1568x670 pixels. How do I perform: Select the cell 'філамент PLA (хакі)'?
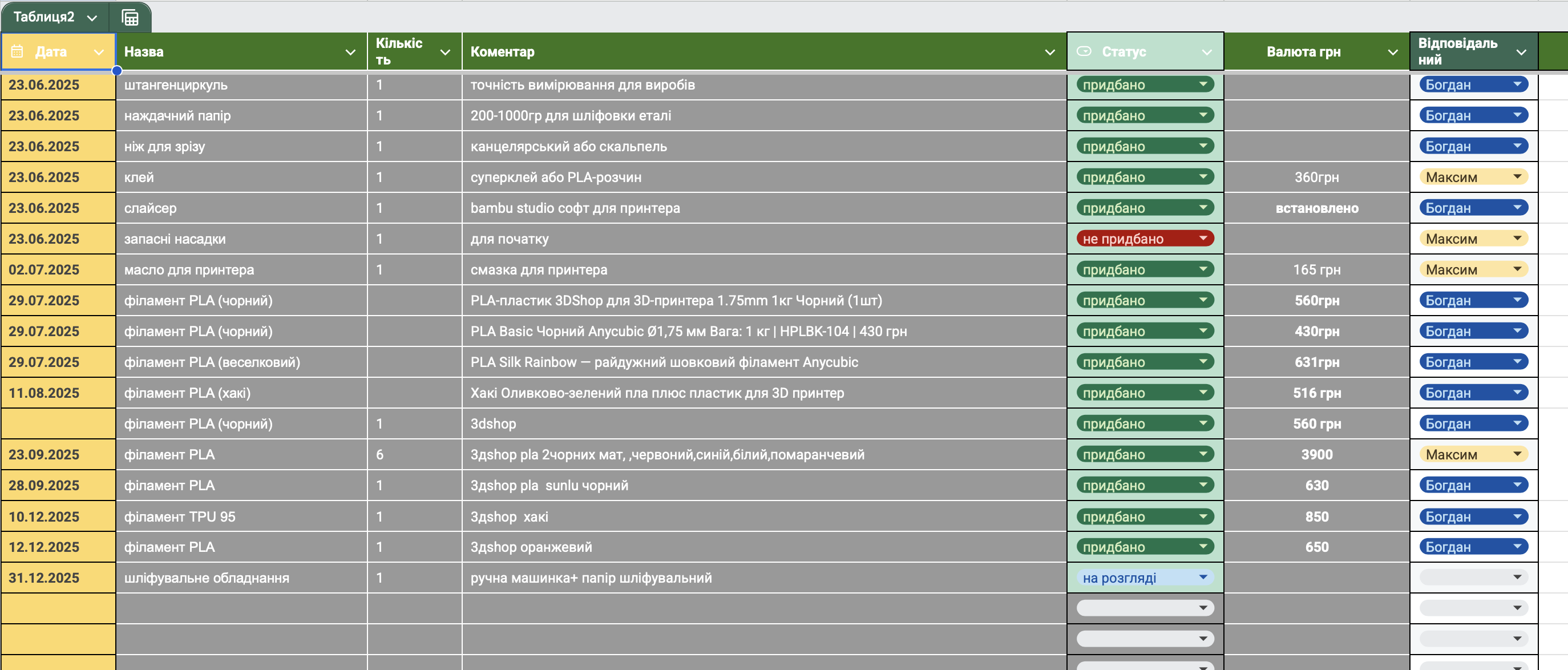[242, 393]
